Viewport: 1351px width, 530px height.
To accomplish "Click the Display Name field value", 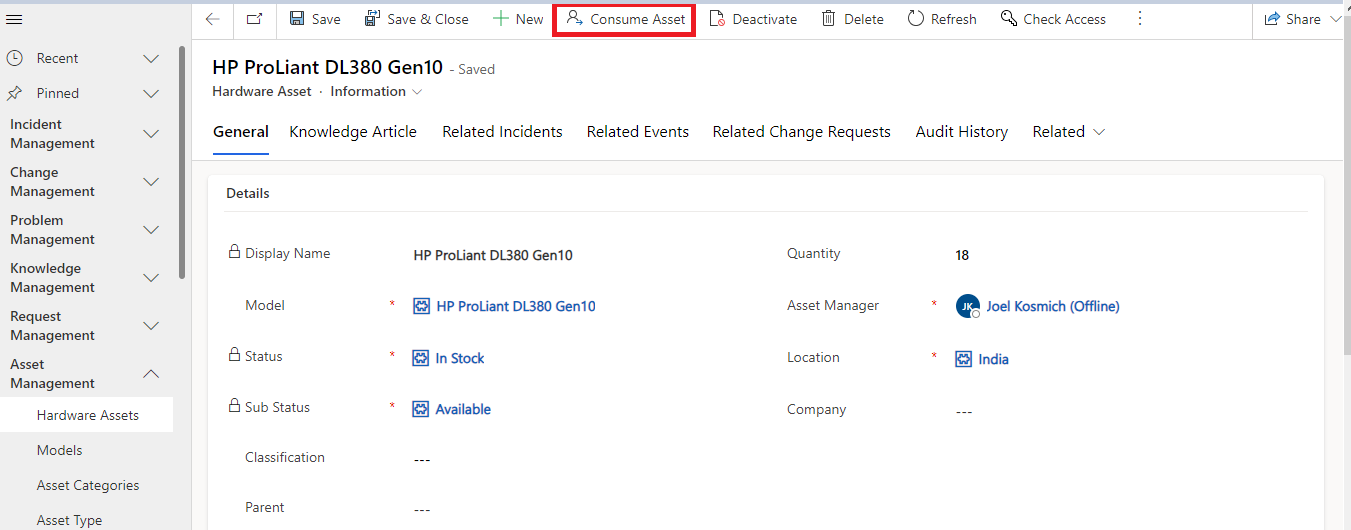I will (493, 255).
